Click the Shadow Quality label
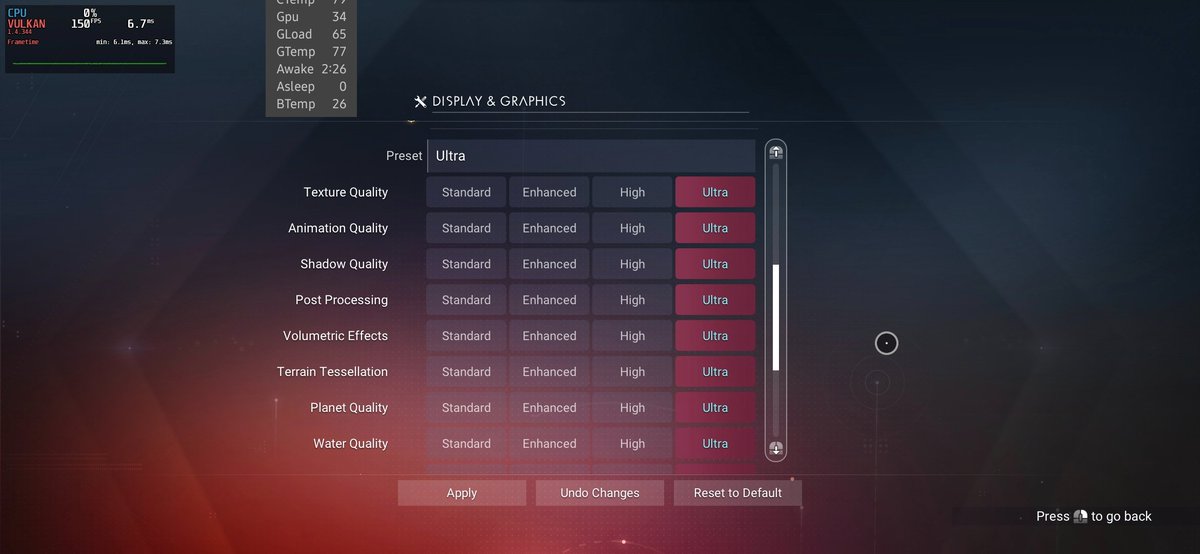The image size is (1200, 554). [x=344, y=264]
